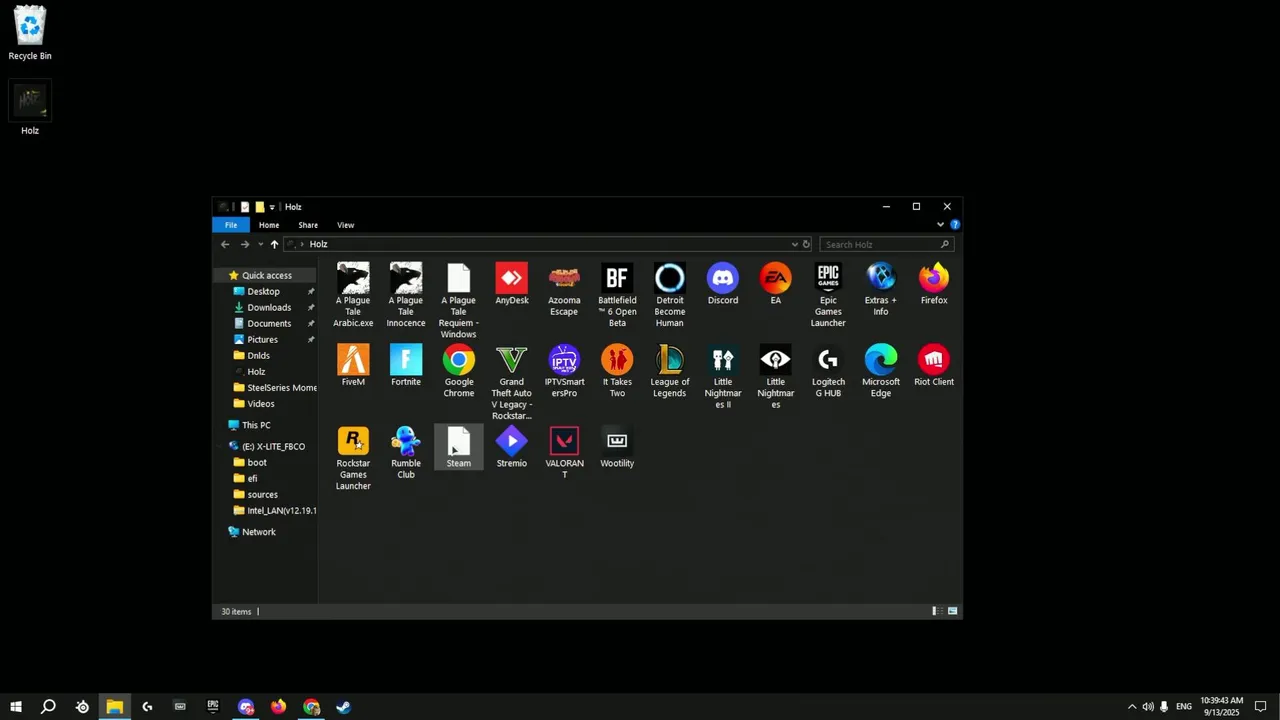Open Videos in navigation pane
Viewport: 1280px width, 720px height.
(261, 403)
